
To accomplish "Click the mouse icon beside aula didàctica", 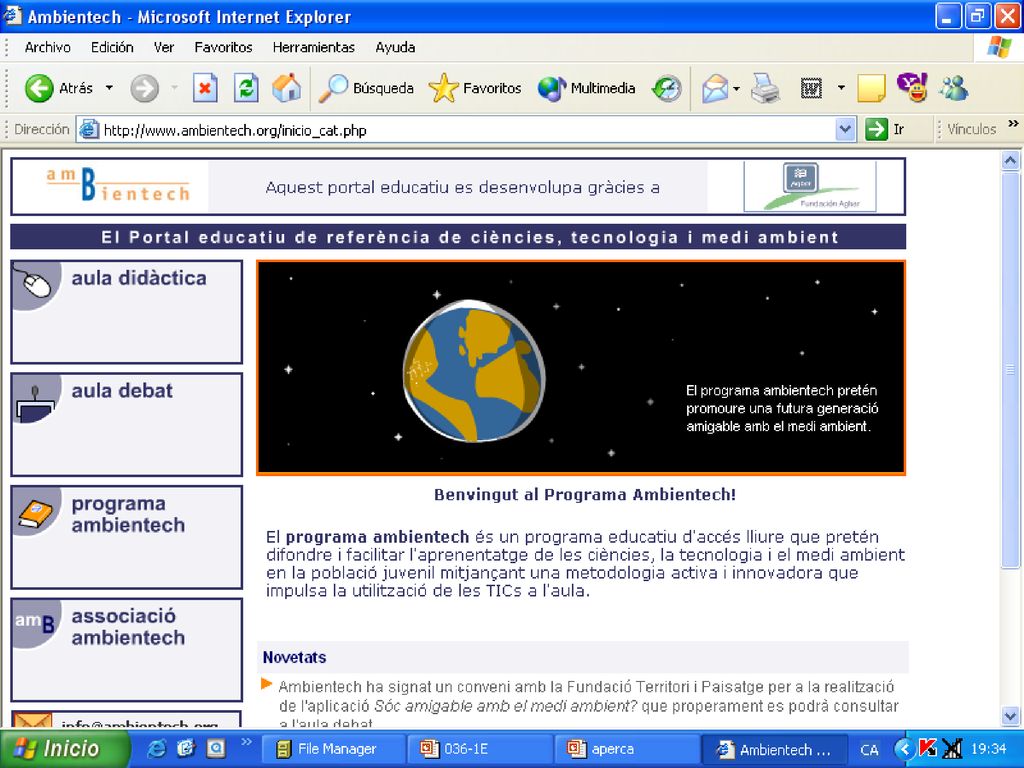I will point(34,283).
